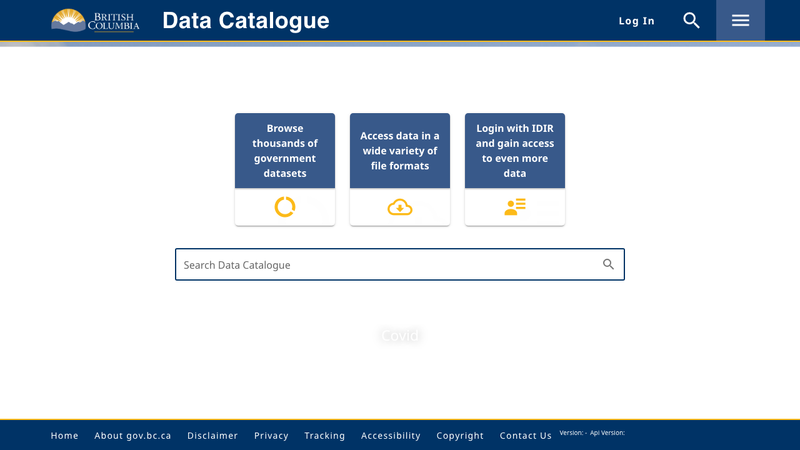Open the Disclaimer footer link
Image resolution: width=800 pixels, height=450 pixels.
click(x=212, y=436)
